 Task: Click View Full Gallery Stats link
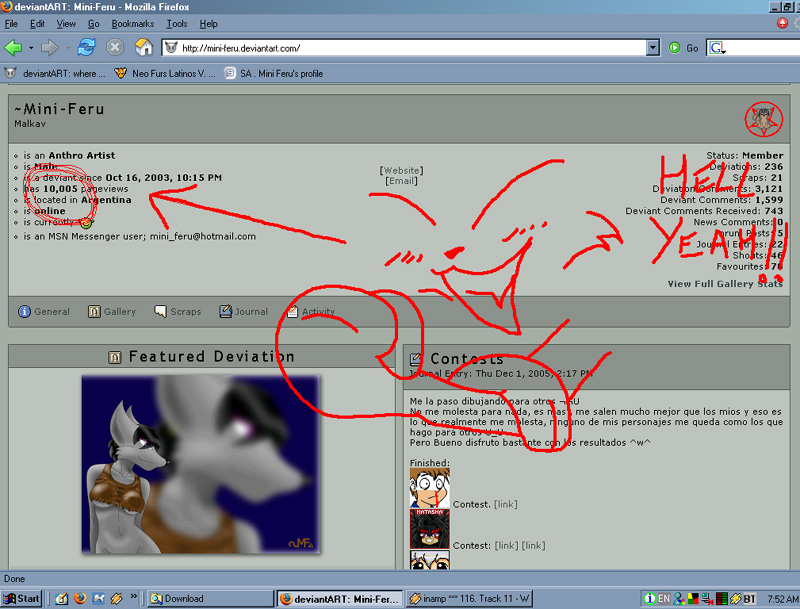pos(725,284)
